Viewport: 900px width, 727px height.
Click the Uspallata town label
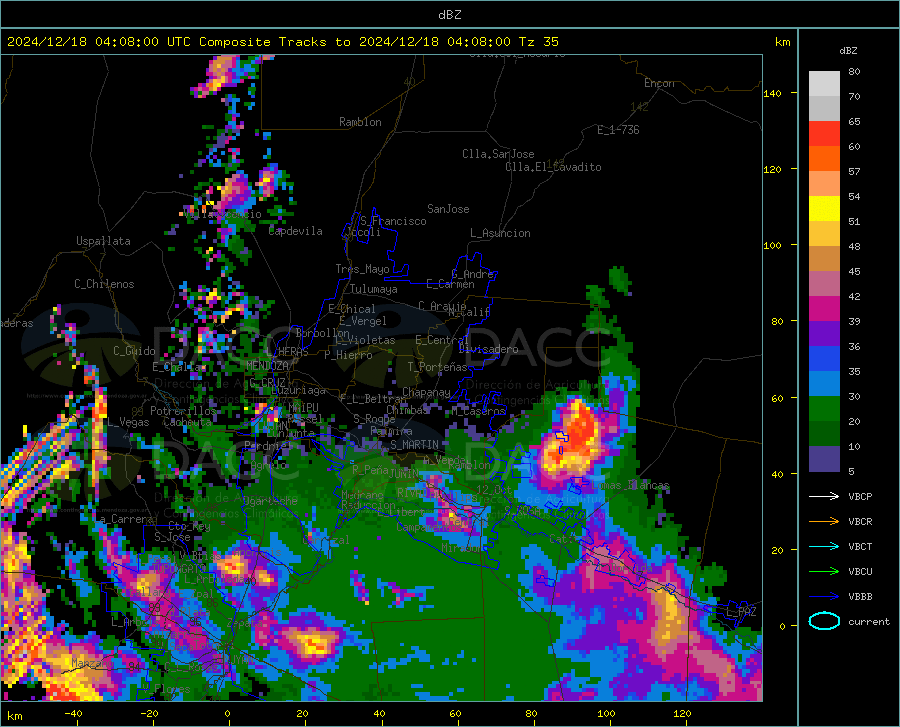(x=103, y=241)
